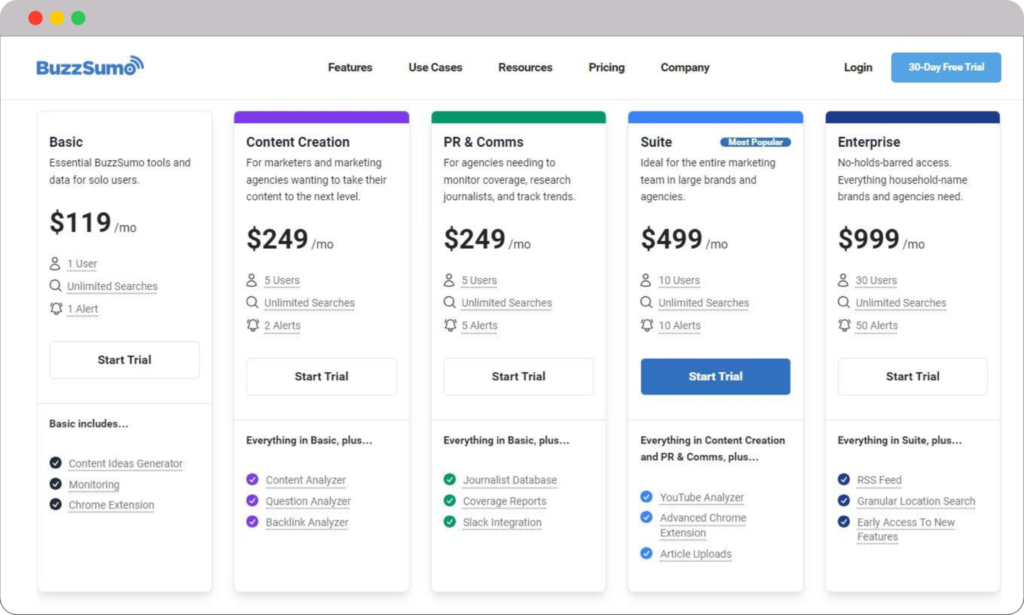Click search icon in PR & Comms plan
This screenshot has height=615, width=1024.
click(449, 302)
